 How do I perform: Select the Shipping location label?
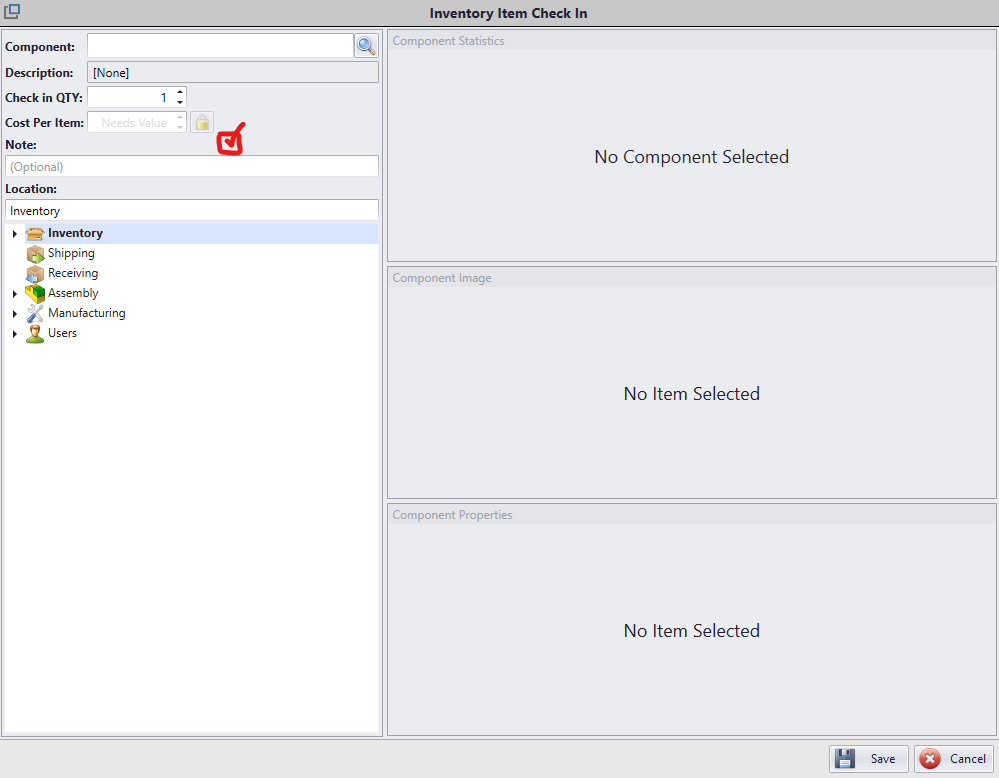pyautogui.click(x=71, y=253)
